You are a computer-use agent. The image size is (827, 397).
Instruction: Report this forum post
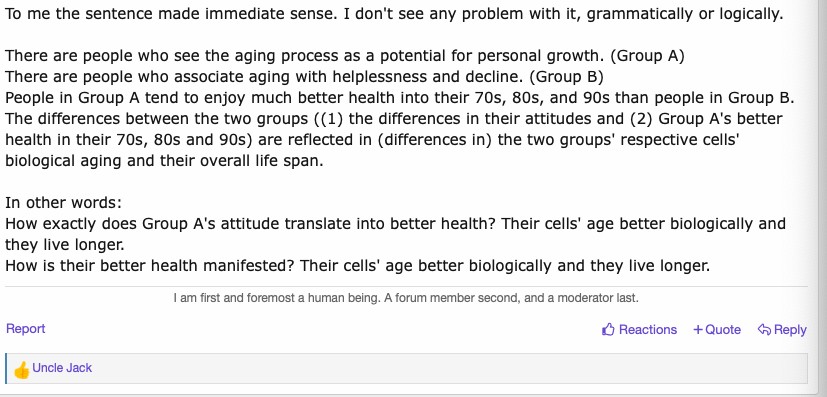point(25,328)
